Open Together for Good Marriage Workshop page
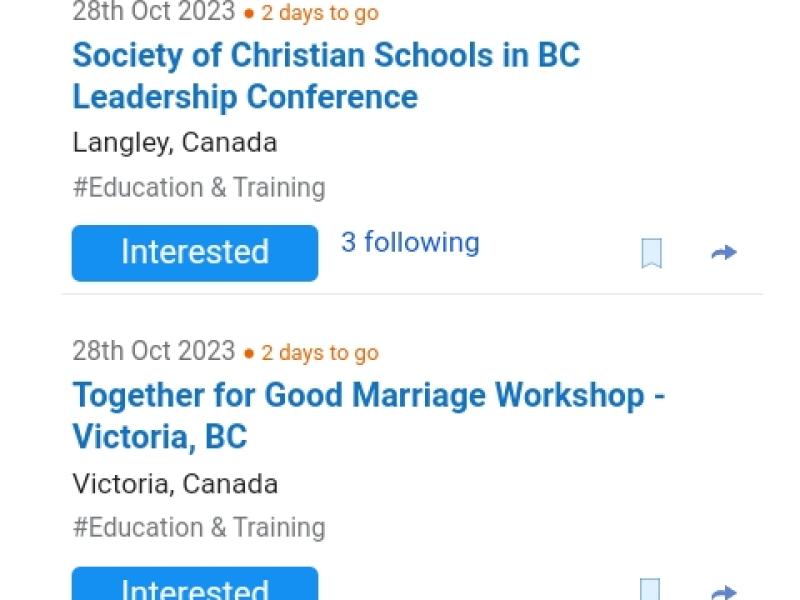Image resolution: width=800 pixels, height=600 pixels. tap(368, 415)
